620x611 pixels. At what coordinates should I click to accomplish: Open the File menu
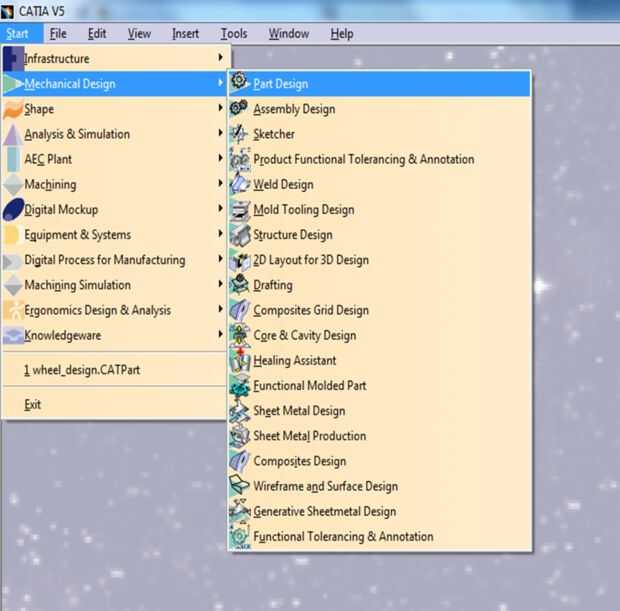[x=58, y=34]
